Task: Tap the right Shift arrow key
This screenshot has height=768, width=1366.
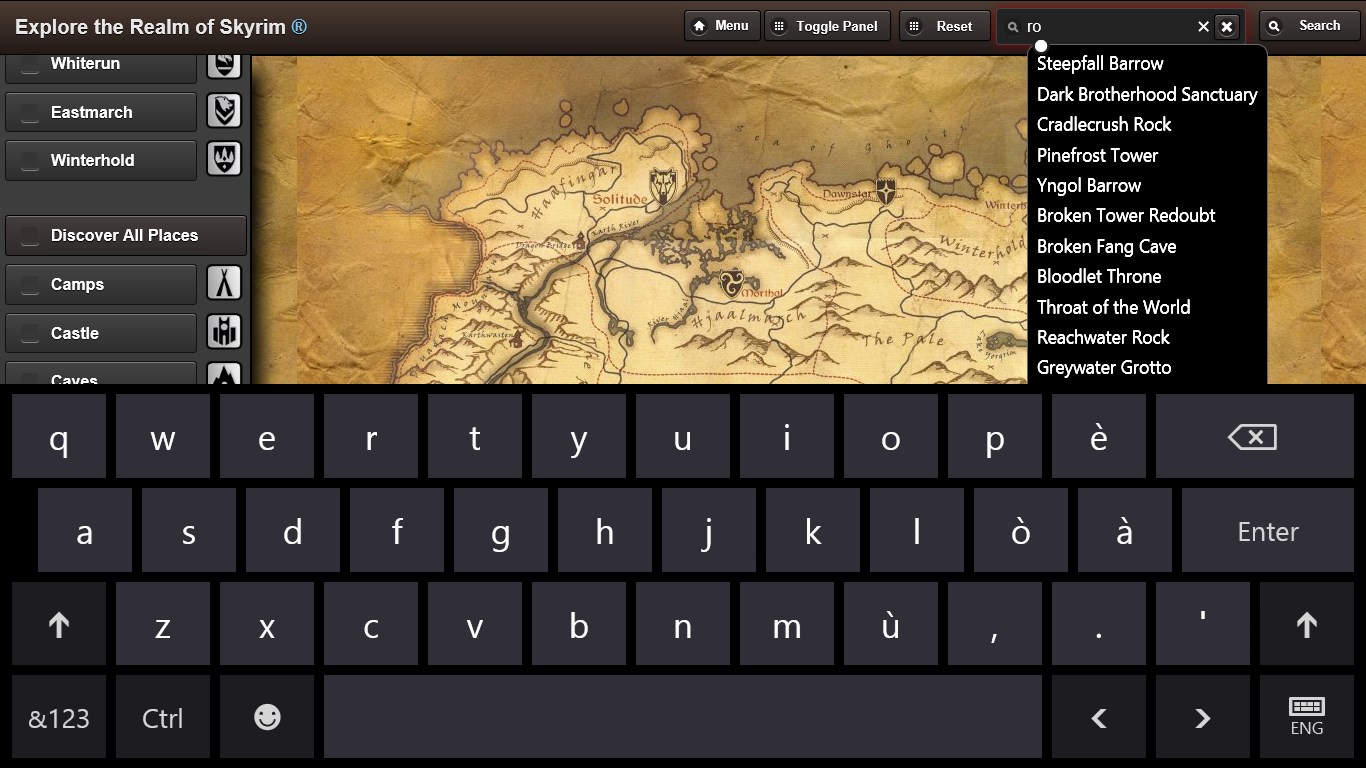Action: (x=1306, y=625)
